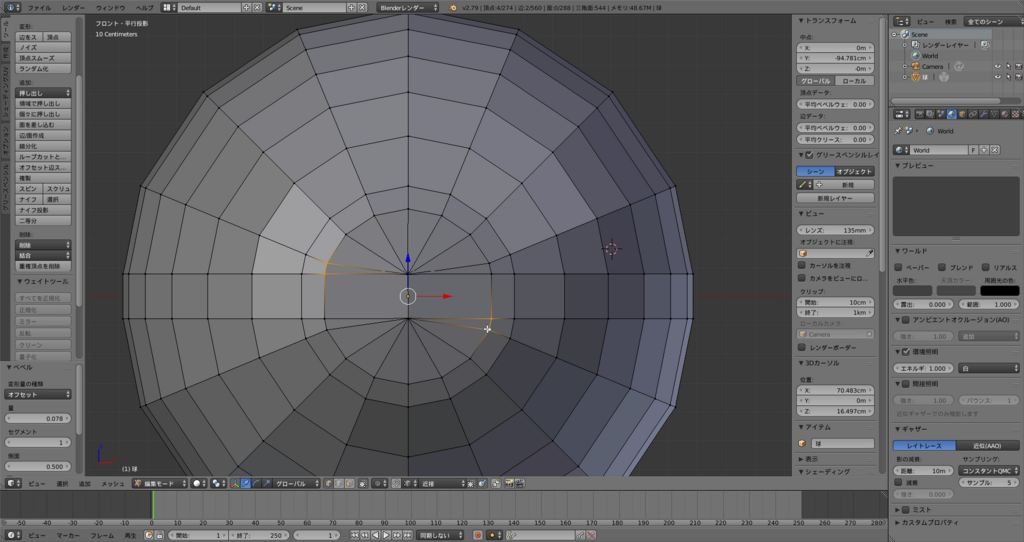
Task: Open the メッシュ menu in 3D view header
Action: (x=112, y=483)
